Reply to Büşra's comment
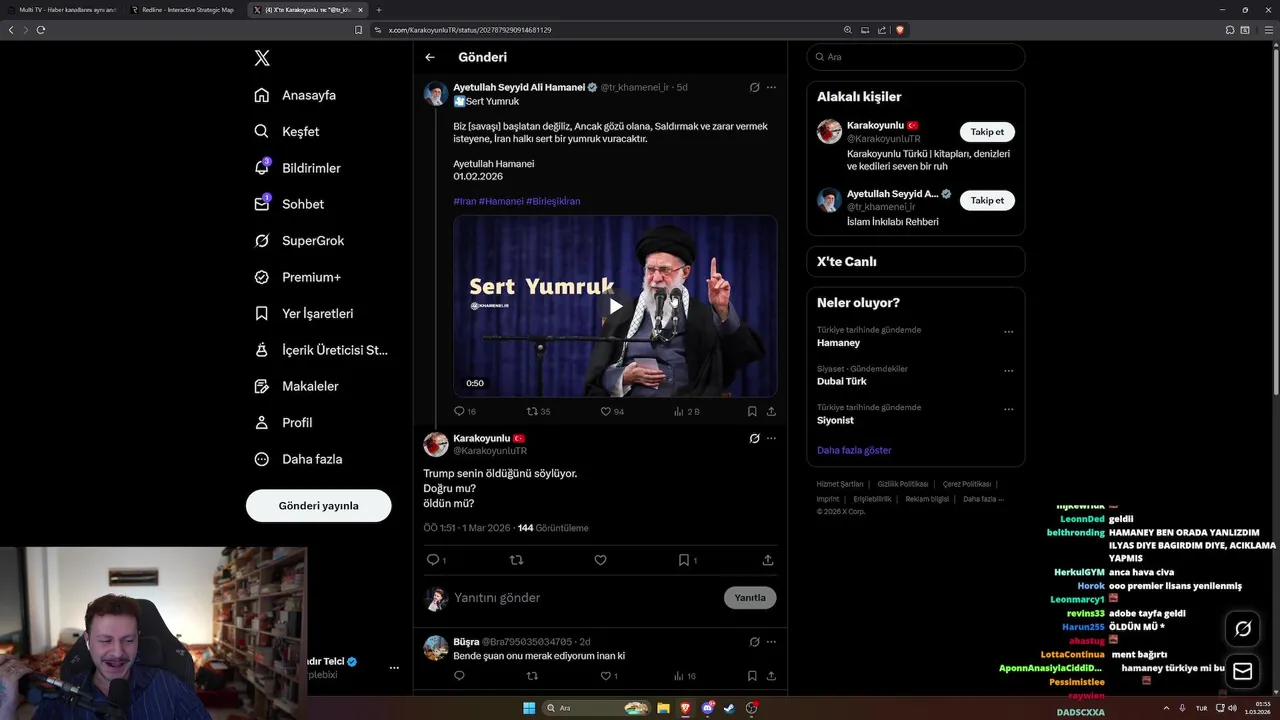Screen dimensions: 1280x720 click(459, 676)
